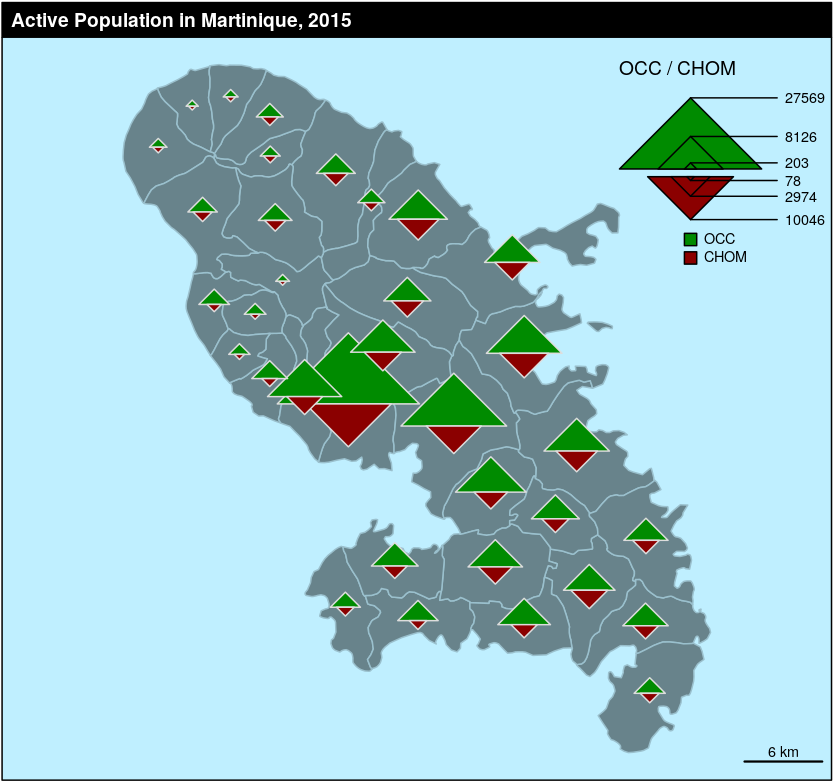Click the CHOM text label in legend
The width and height of the screenshot is (833, 781).
(725, 258)
